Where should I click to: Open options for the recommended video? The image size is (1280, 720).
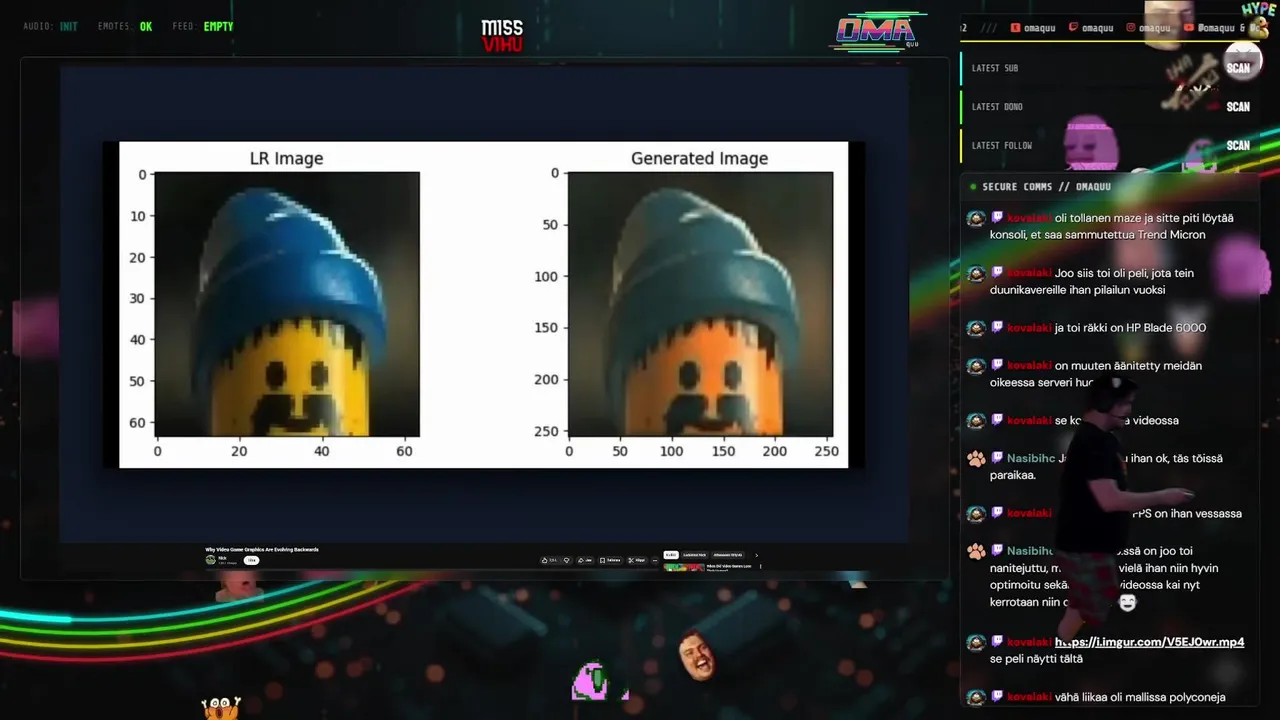point(761,566)
